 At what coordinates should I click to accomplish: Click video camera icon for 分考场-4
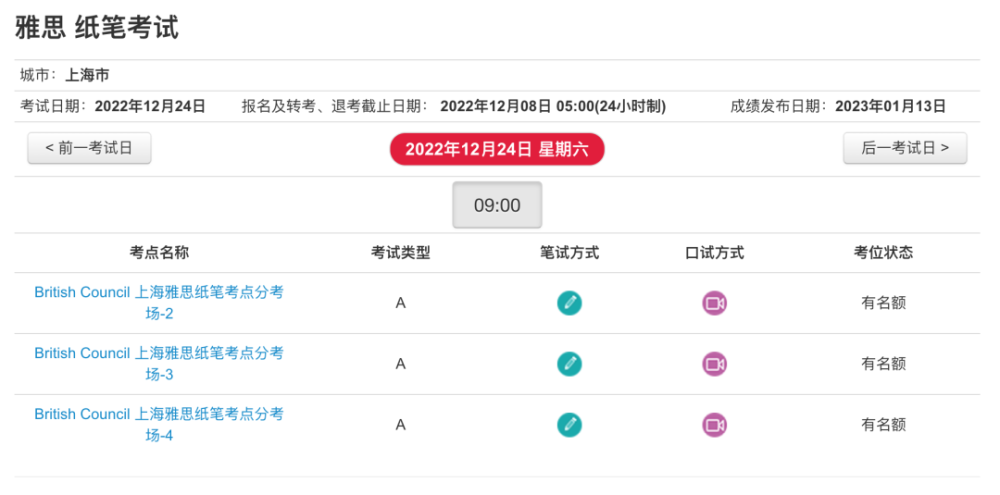pyautogui.click(x=714, y=424)
